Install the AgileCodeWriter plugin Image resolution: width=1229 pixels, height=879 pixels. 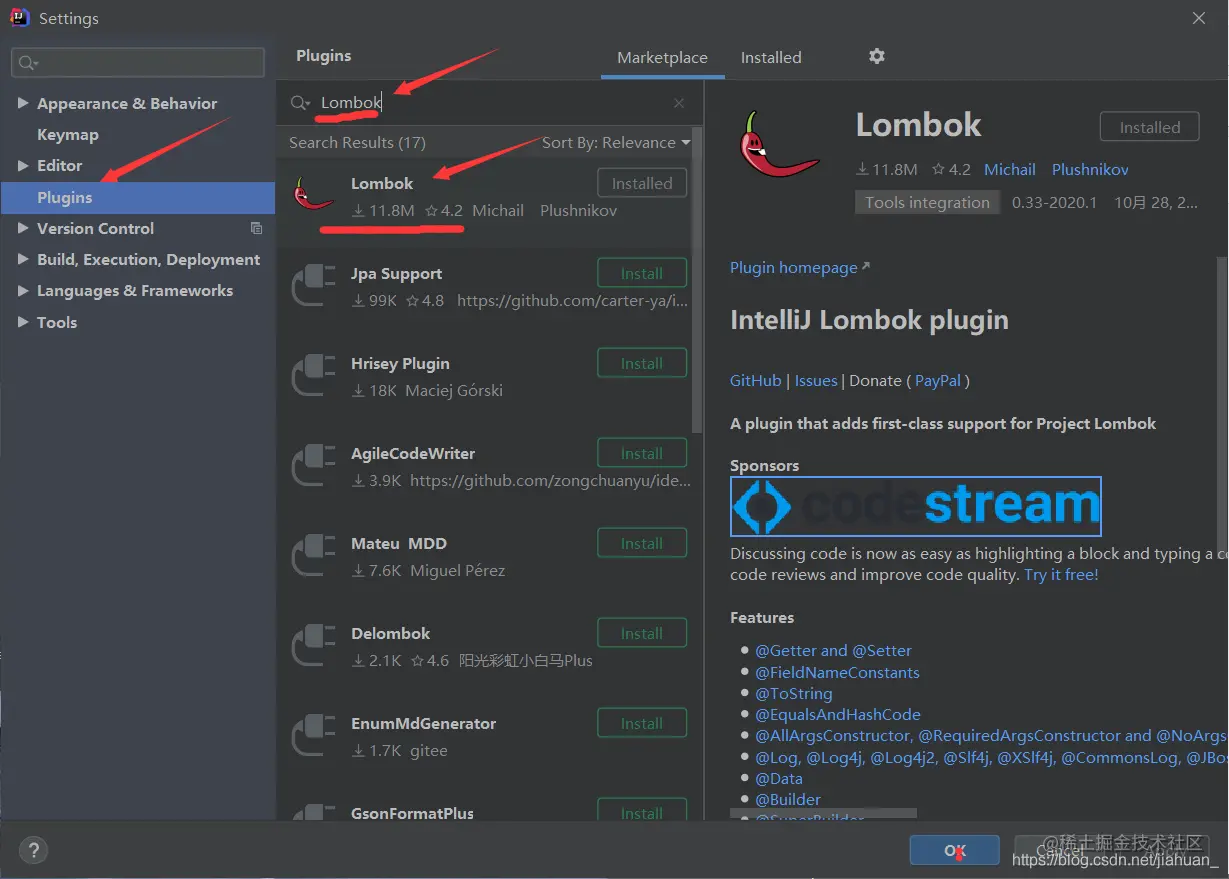pos(642,453)
